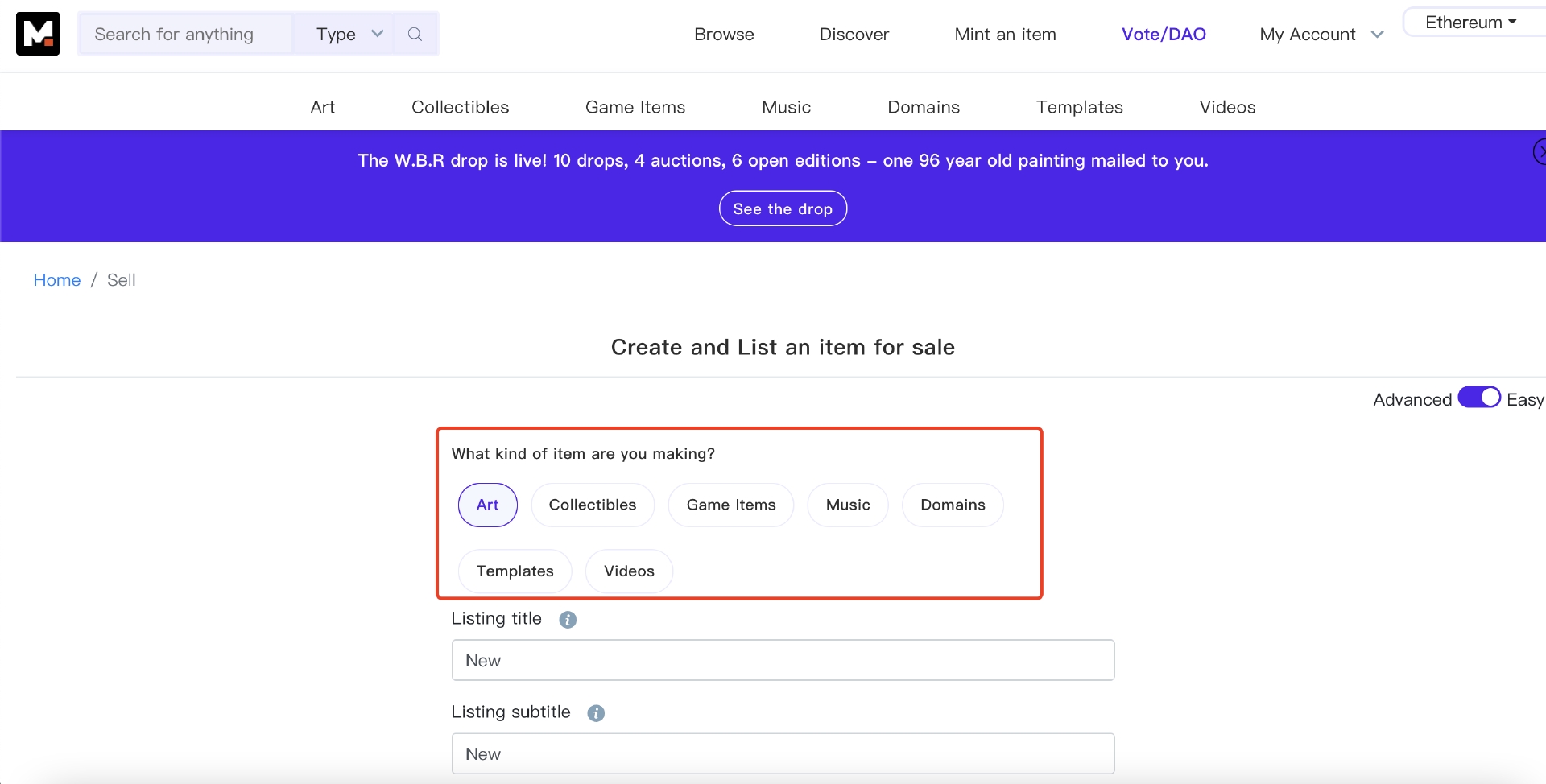This screenshot has height=784, width=1546.
Task: Click into the Listing title input
Action: point(783,660)
